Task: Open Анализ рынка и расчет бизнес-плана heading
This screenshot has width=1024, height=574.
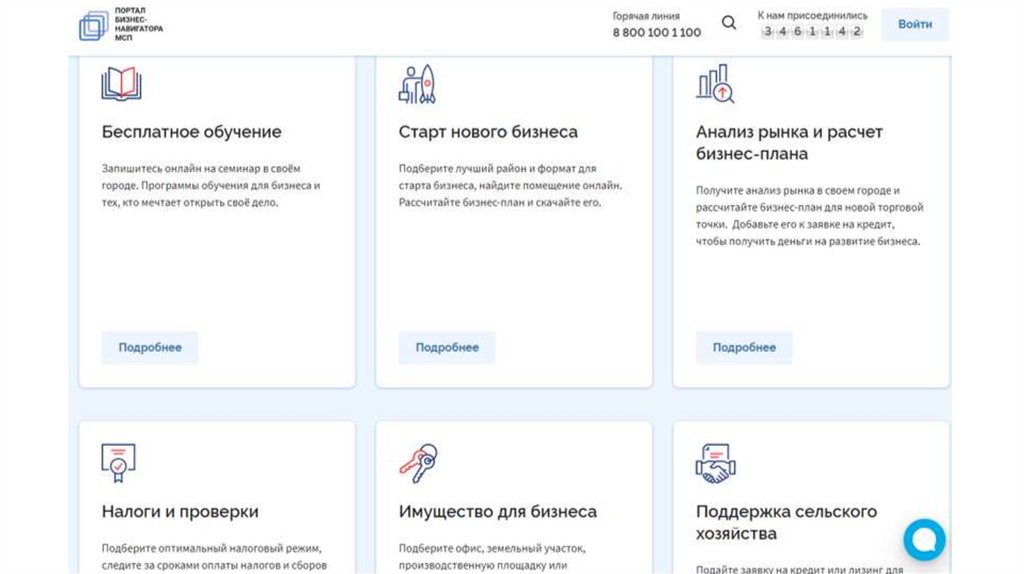Action: pyautogui.click(x=789, y=142)
